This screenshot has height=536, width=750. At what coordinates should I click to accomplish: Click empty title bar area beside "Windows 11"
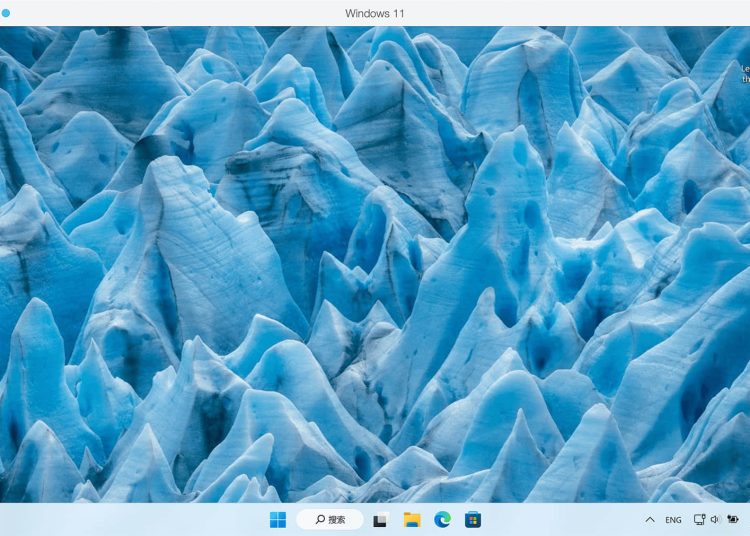point(550,13)
